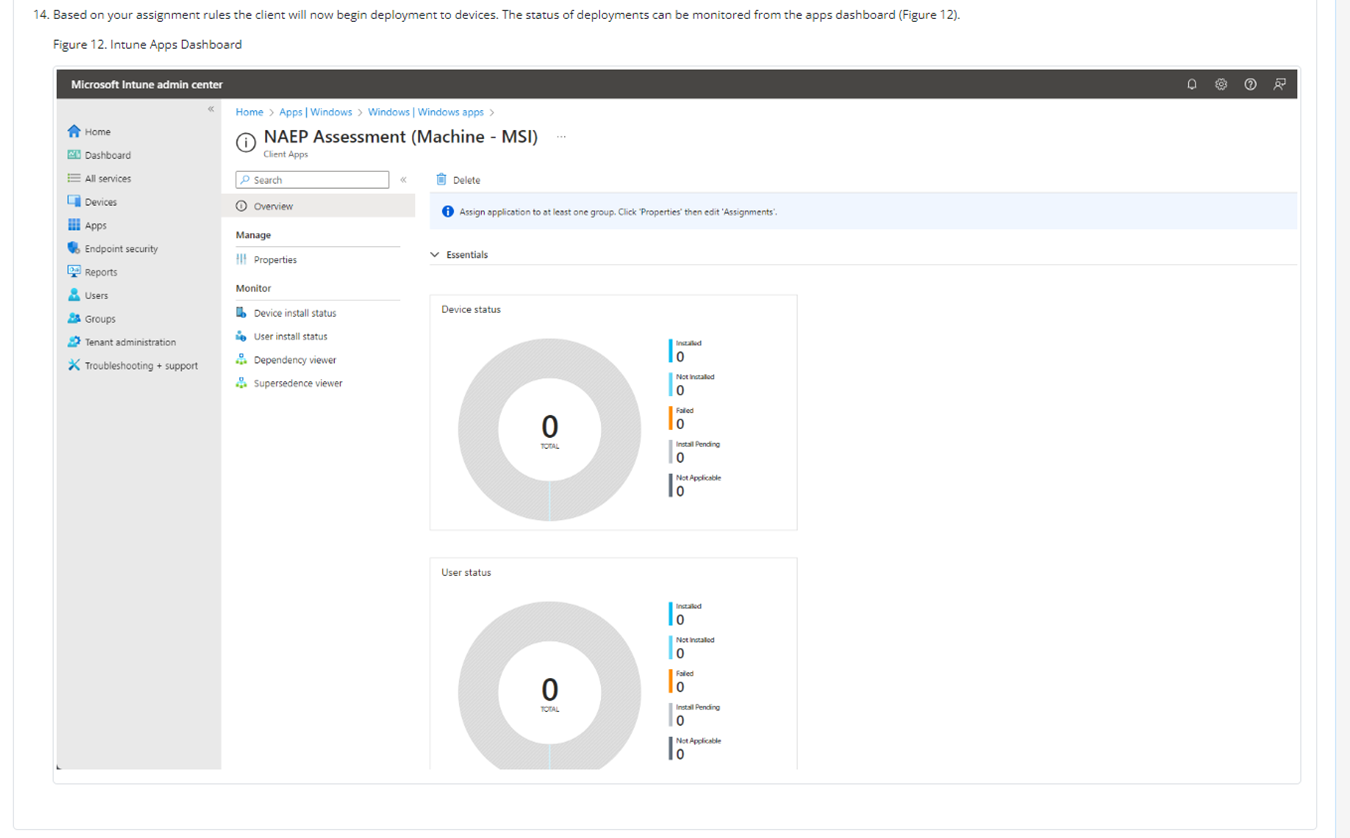This screenshot has width=1350, height=838.
Task: Collapse the main left navigation pane
Action: (211, 109)
